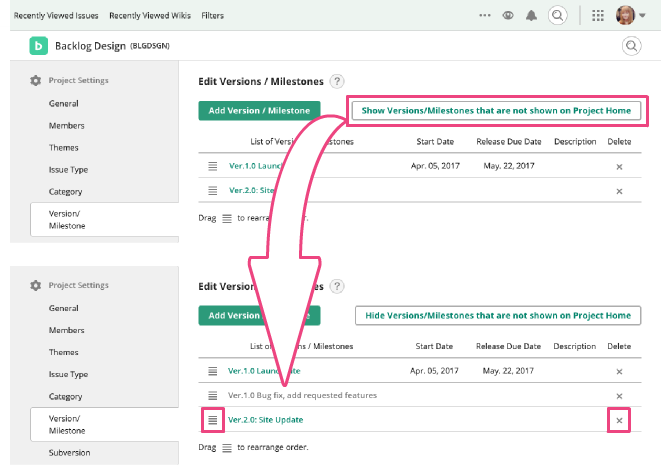
Task: Click the project search magnifier icon
Action: (631, 46)
